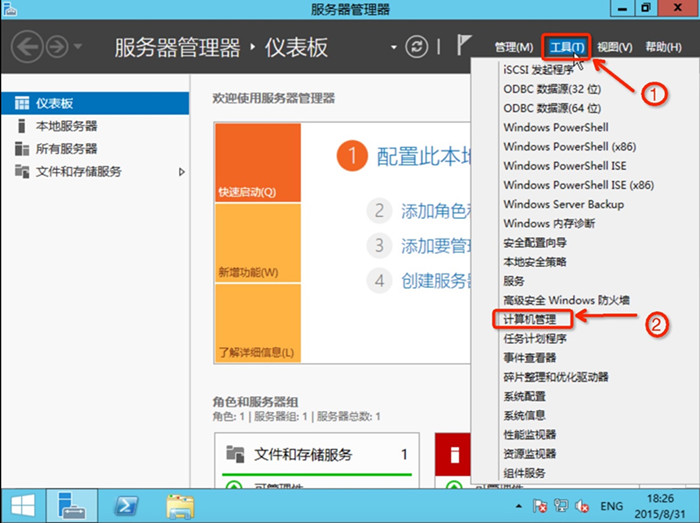This screenshot has height=523, width=700.
Task: Launch PowerShell from taskbar
Action: tap(126, 506)
